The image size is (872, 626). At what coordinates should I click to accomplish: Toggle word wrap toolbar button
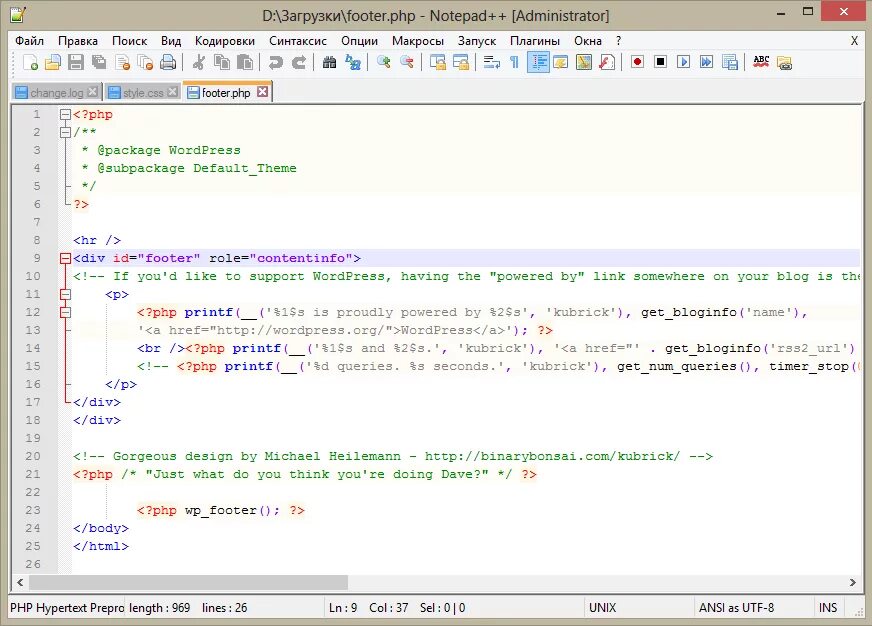[x=492, y=62]
